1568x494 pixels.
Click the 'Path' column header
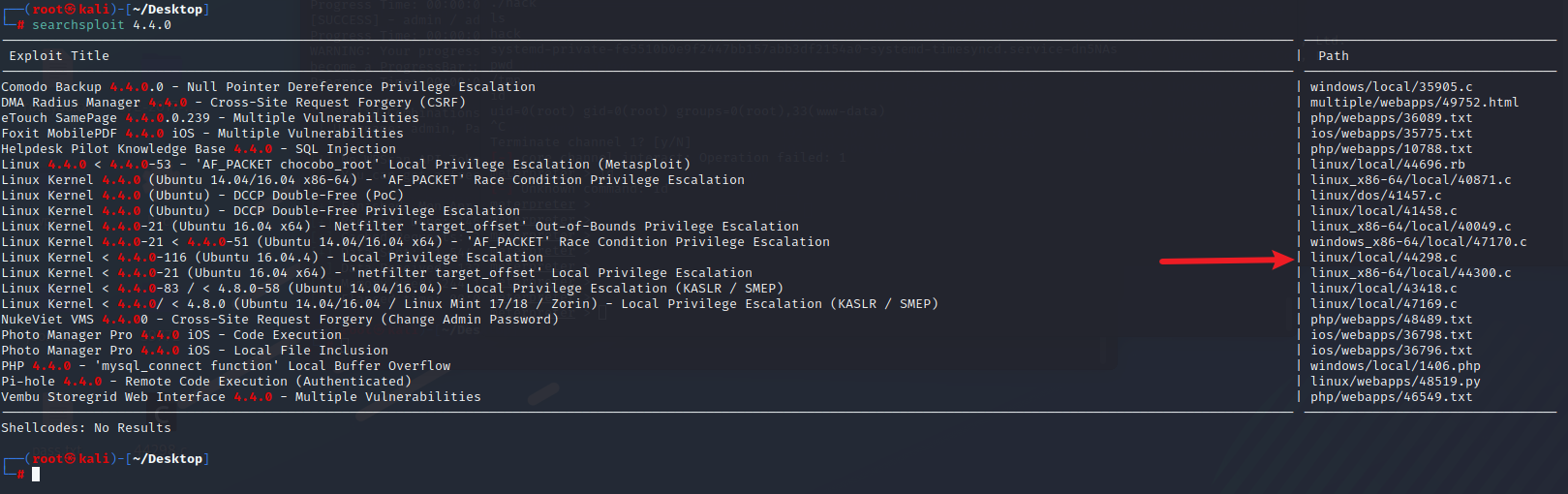click(x=1333, y=56)
